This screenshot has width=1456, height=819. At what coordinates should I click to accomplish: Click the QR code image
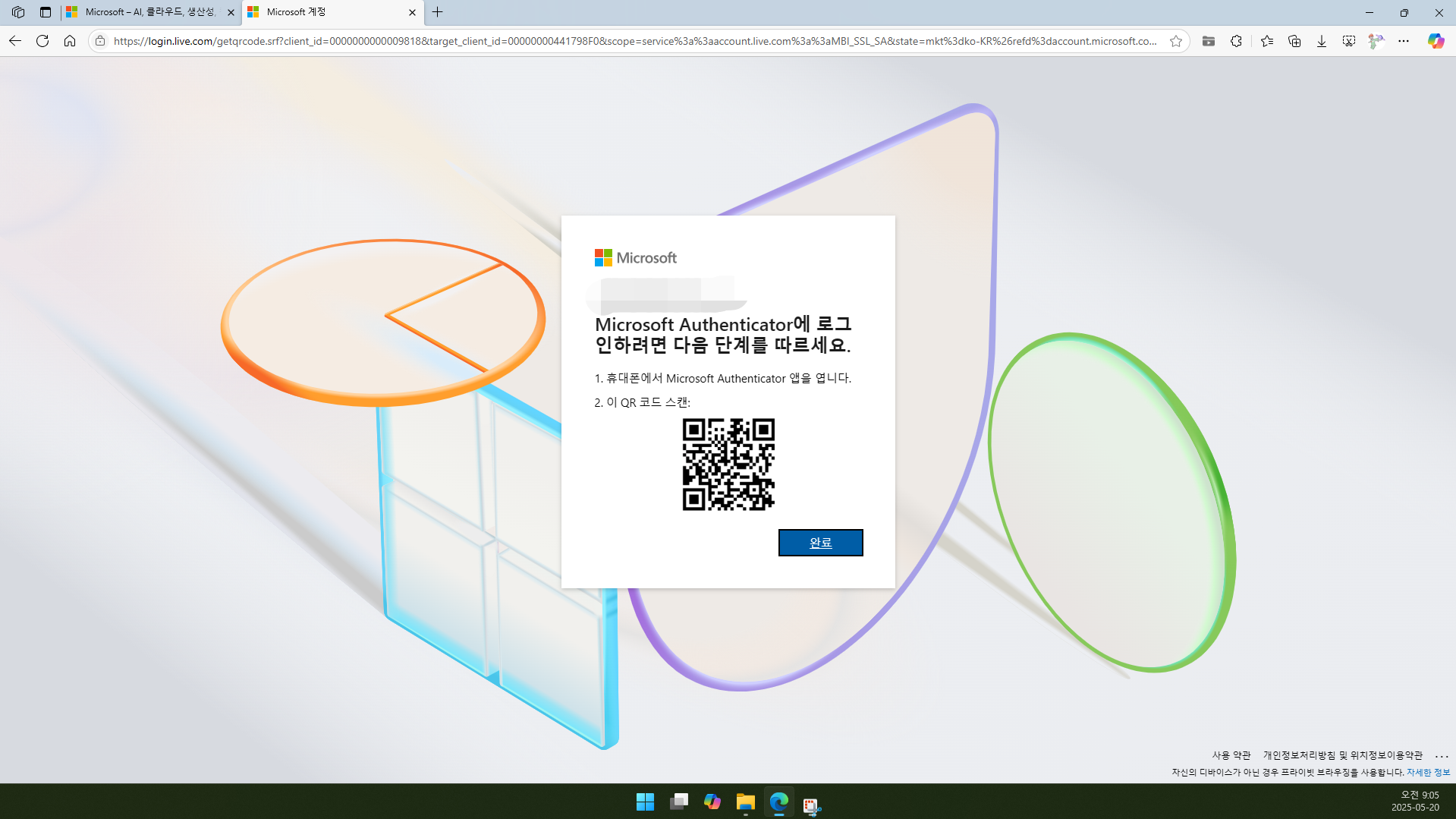728,465
